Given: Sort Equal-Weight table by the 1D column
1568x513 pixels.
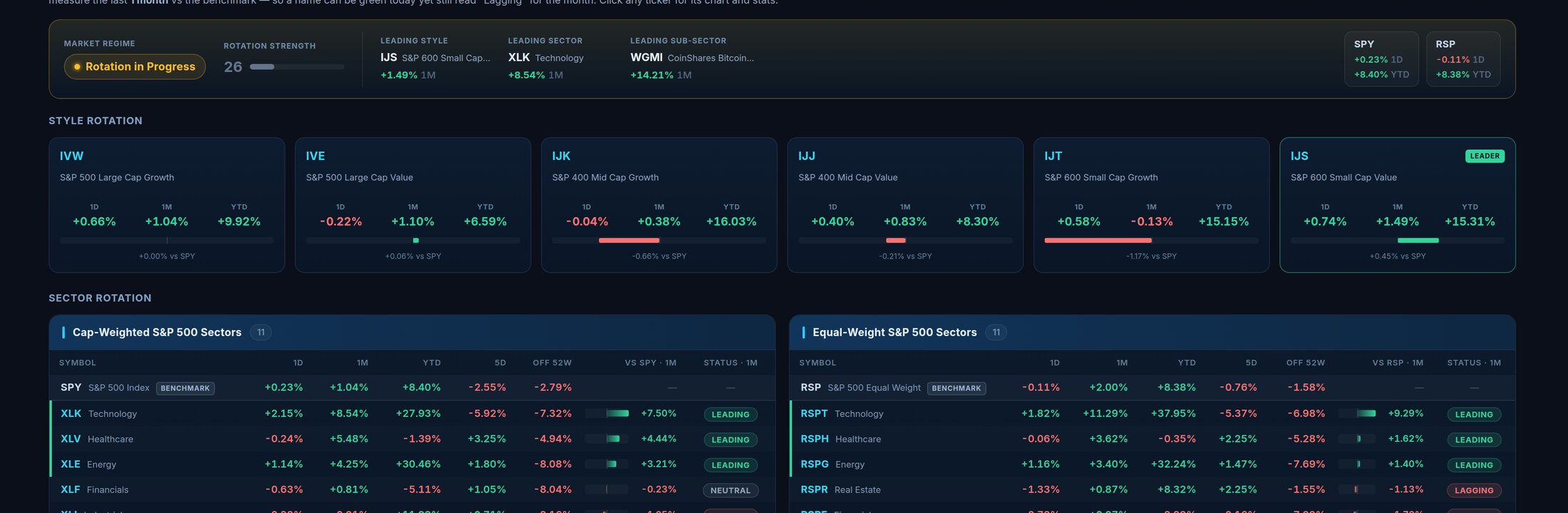Looking at the screenshot, I should 1055,363.
